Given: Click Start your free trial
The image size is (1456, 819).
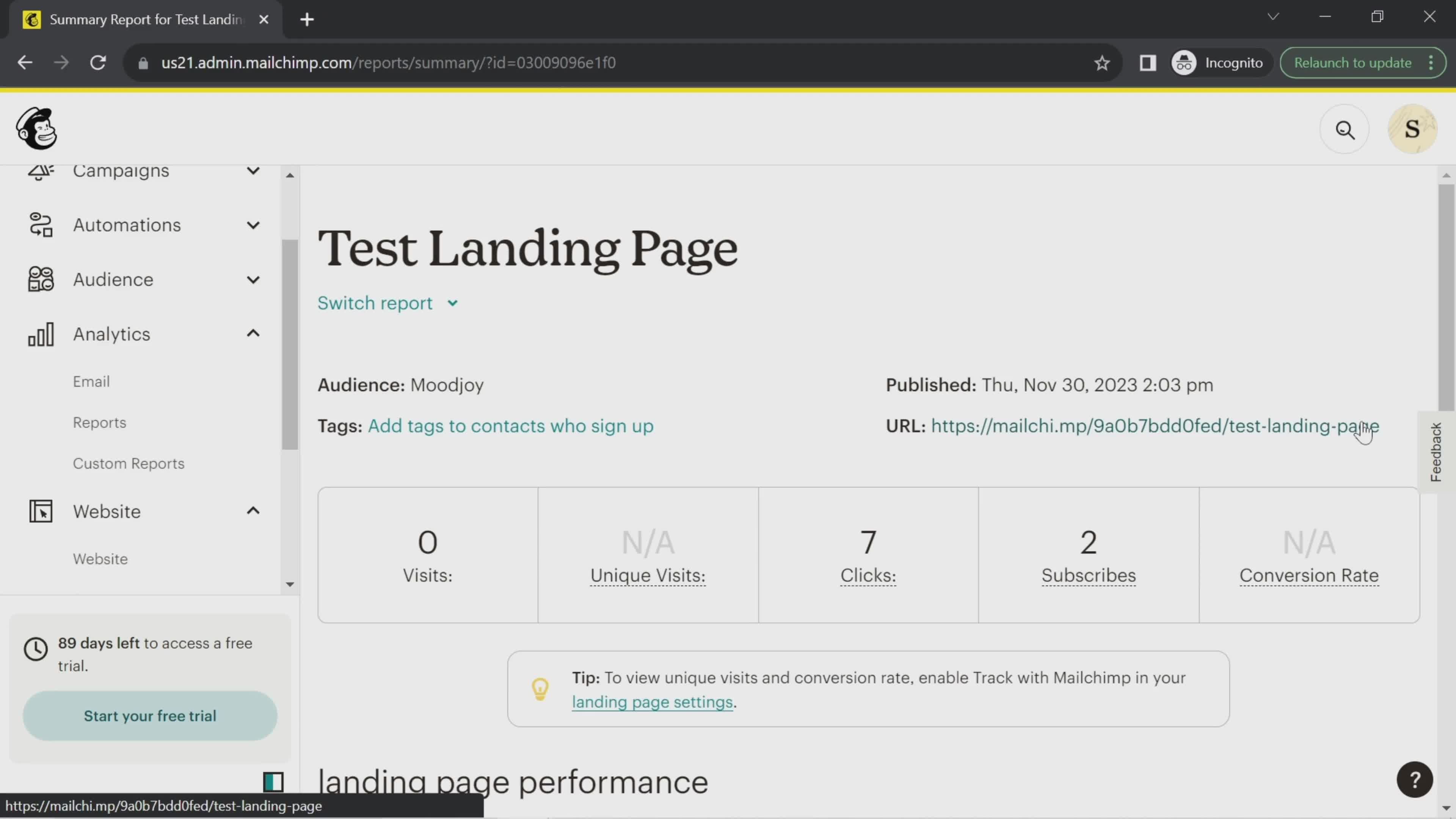Looking at the screenshot, I should pyautogui.click(x=149, y=715).
